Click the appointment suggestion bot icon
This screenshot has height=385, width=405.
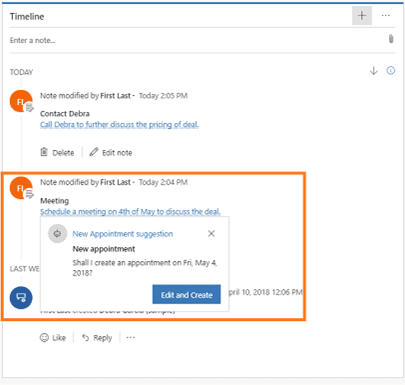point(57,233)
